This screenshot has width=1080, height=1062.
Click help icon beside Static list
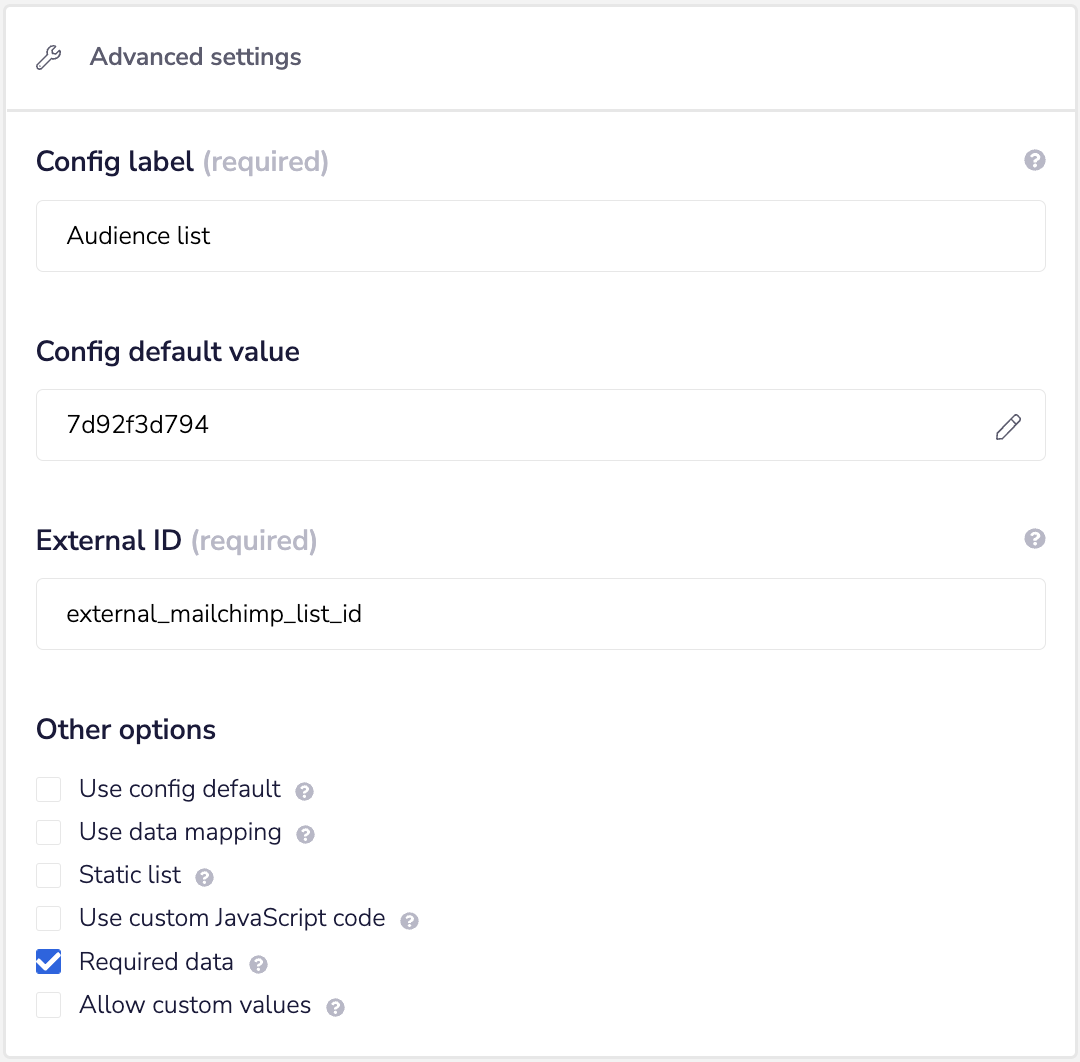pos(205,877)
